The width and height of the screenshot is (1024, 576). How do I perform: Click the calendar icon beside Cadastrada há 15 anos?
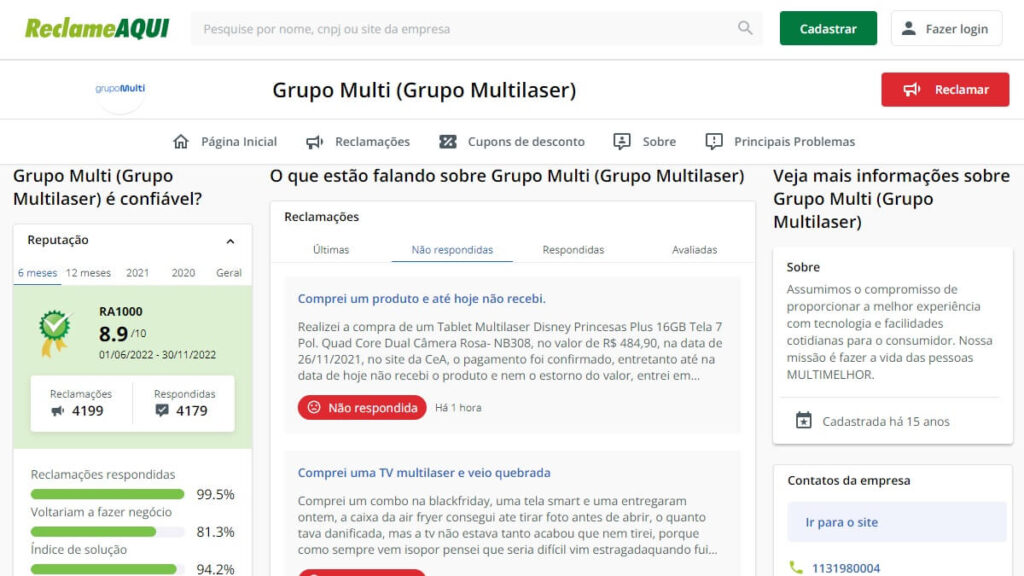pyautogui.click(x=803, y=421)
